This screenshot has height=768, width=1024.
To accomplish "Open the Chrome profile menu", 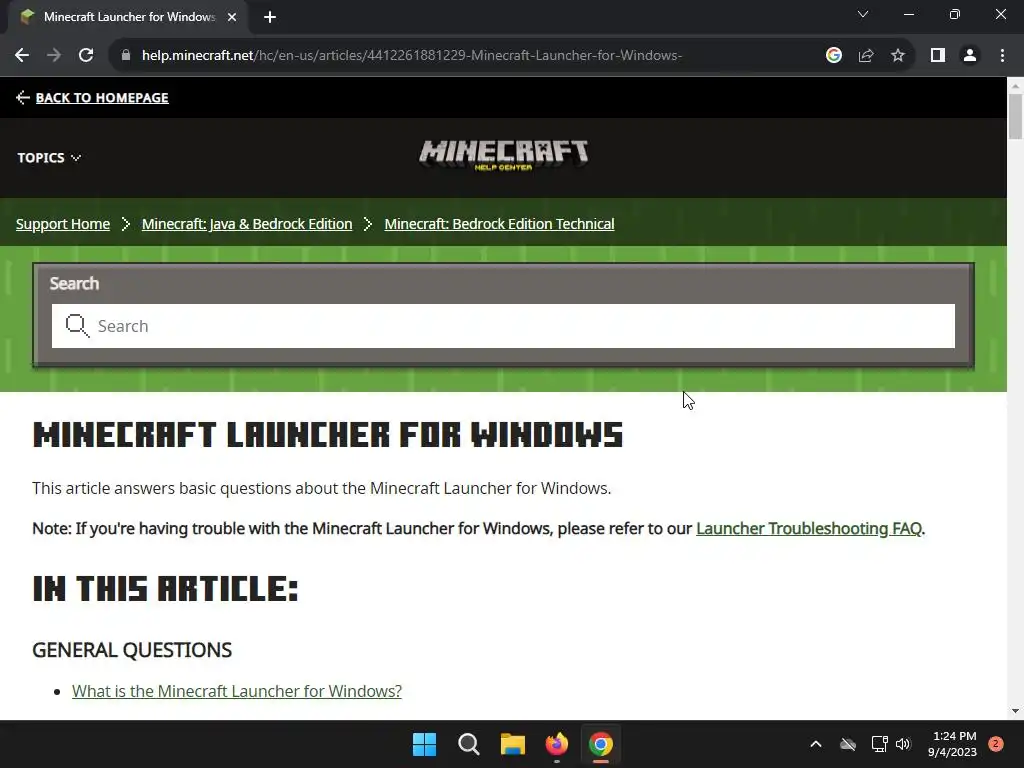I will 970,56.
